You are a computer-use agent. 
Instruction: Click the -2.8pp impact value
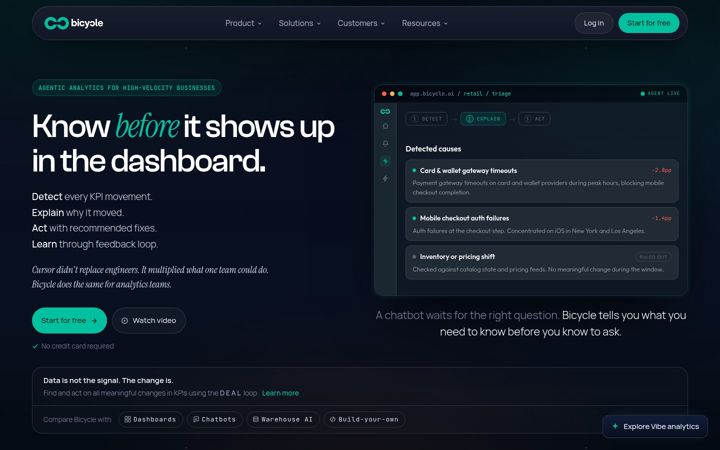click(x=662, y=170)
